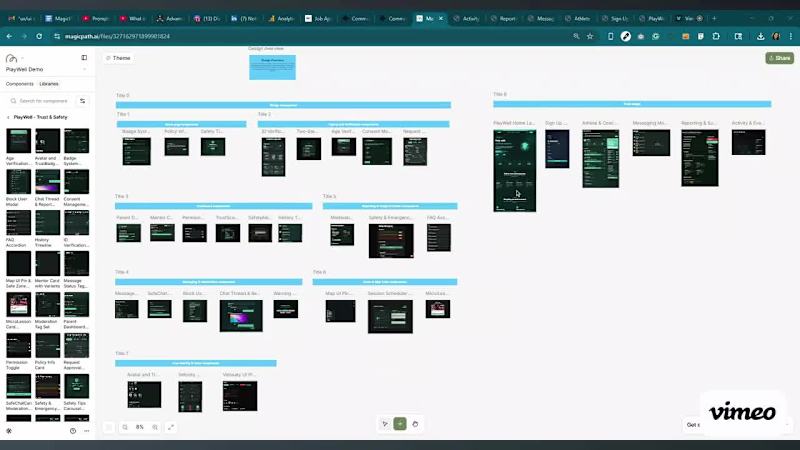Select the pointer cursor tool
The width and height of the screenshot is (800, 450).
tap(385, 424)
